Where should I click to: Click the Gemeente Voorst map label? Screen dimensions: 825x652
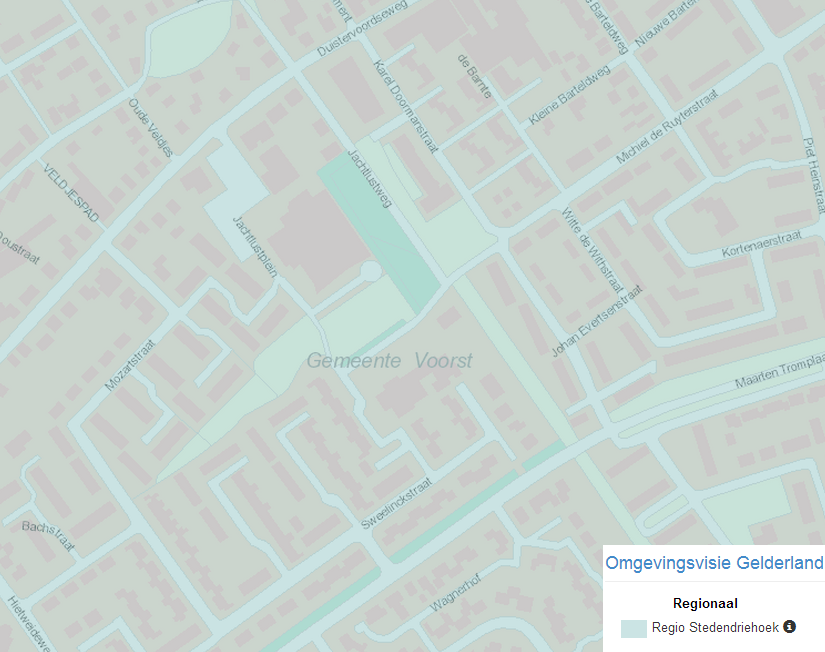click(389, 361)
